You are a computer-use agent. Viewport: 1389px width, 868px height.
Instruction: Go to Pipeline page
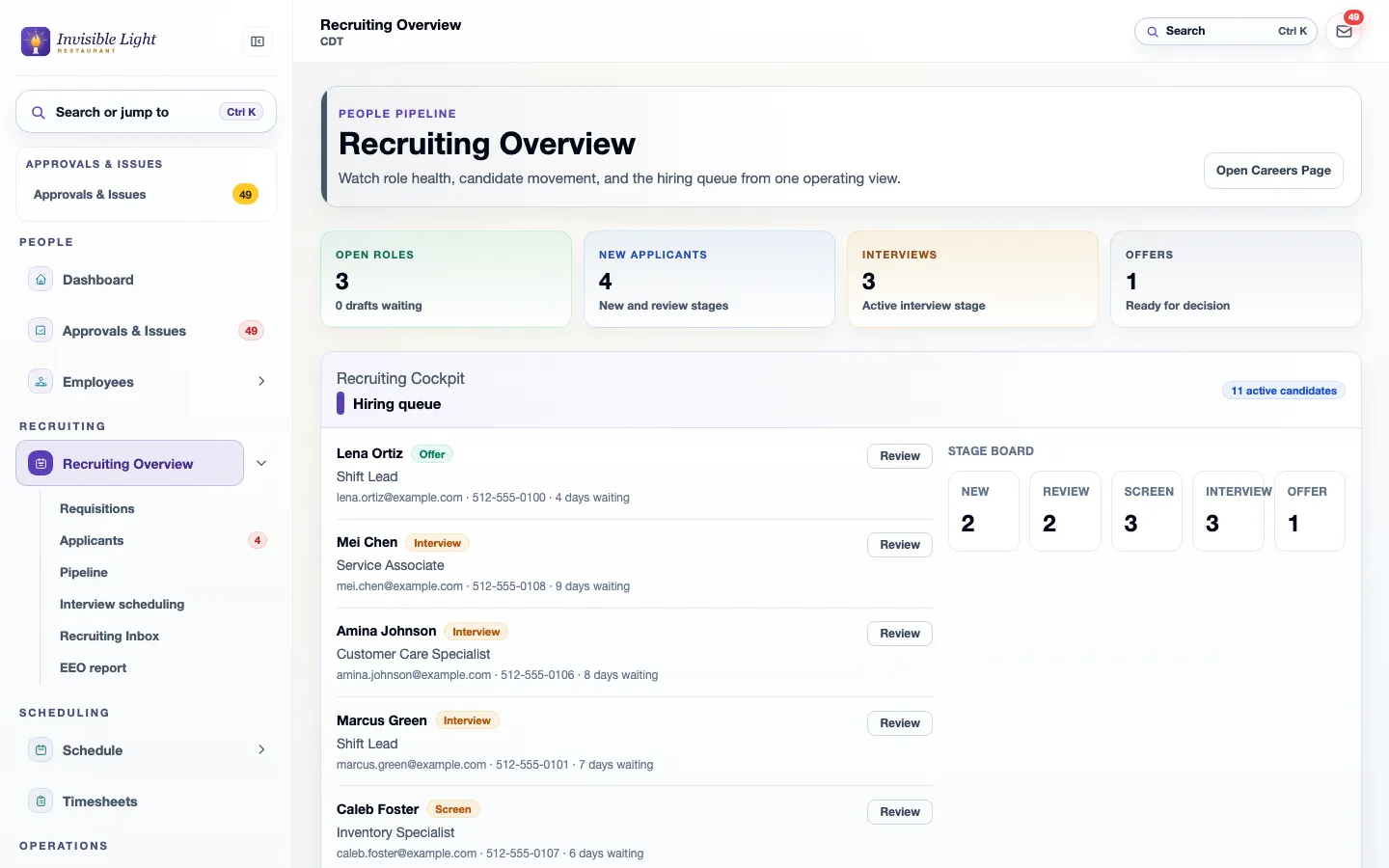point(84,573)
